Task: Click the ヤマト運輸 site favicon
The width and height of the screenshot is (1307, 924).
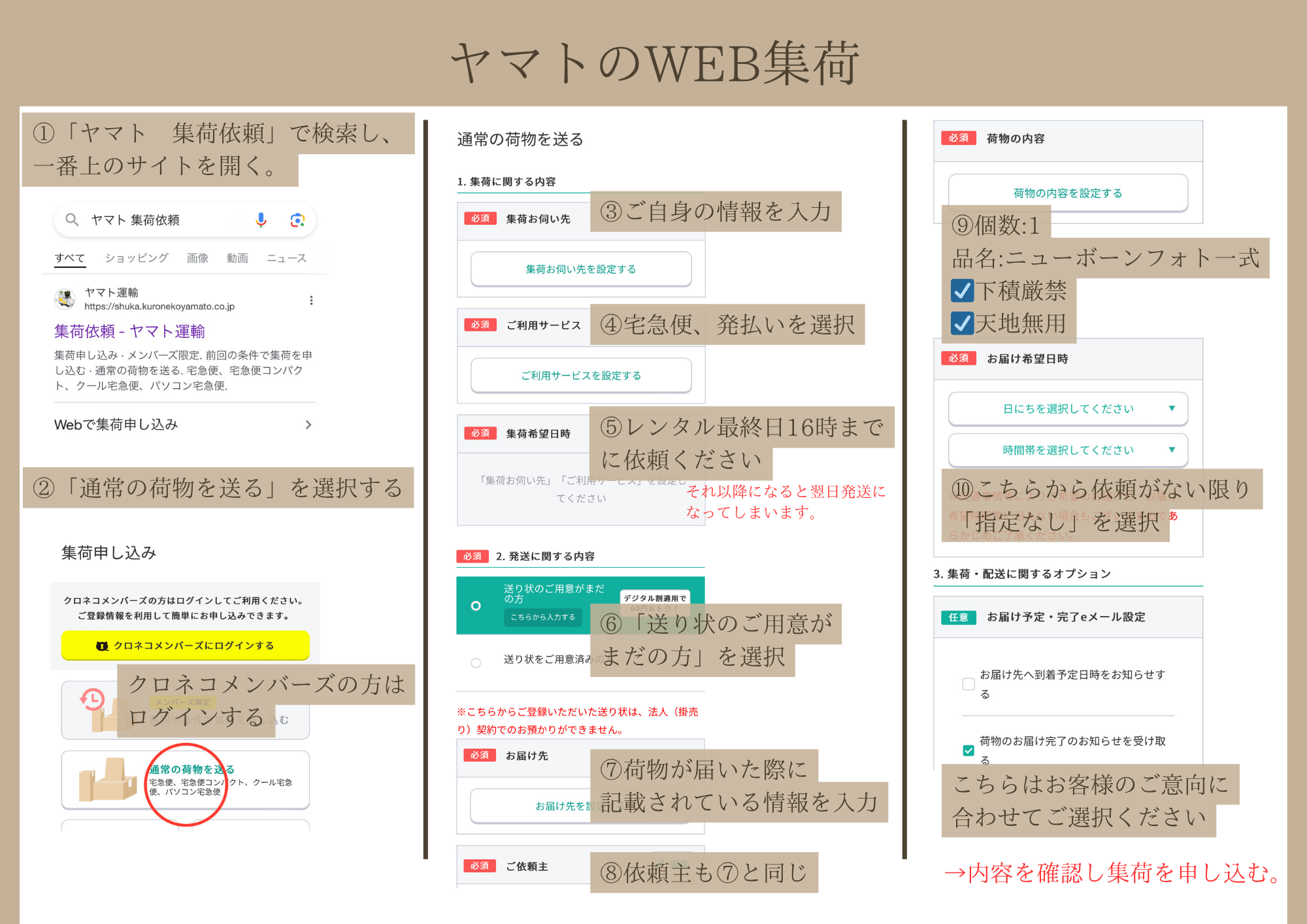Action: [65, 299]
